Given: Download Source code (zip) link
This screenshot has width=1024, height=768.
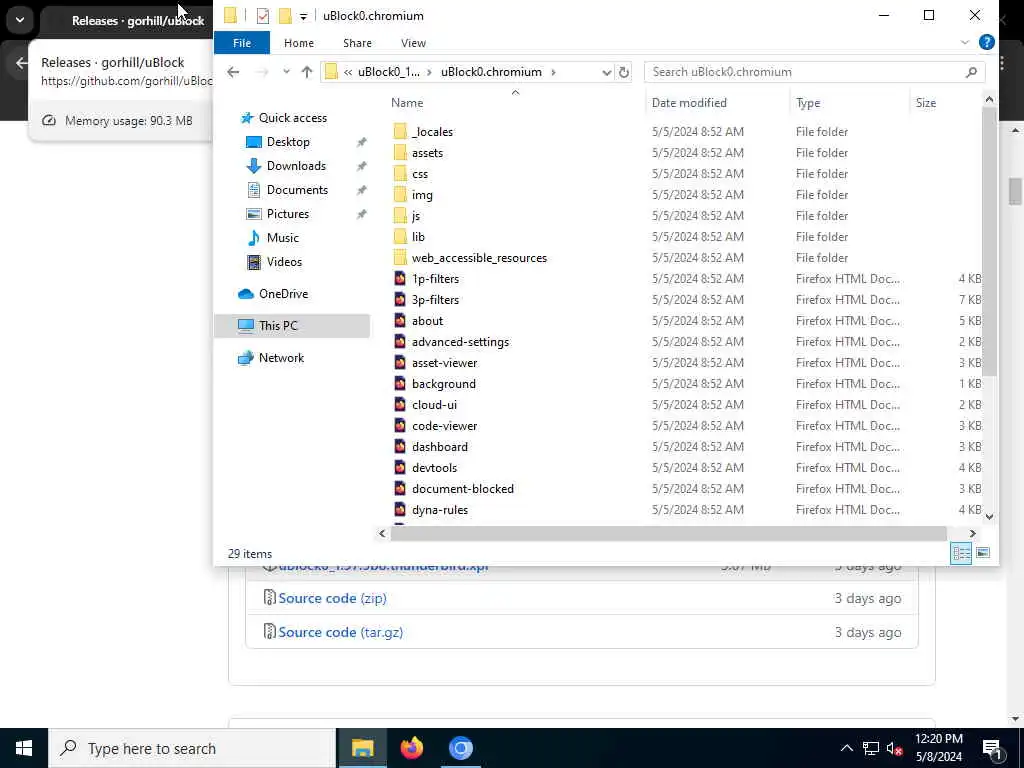Looking at the screenshot, I should (x=332, y=598).
